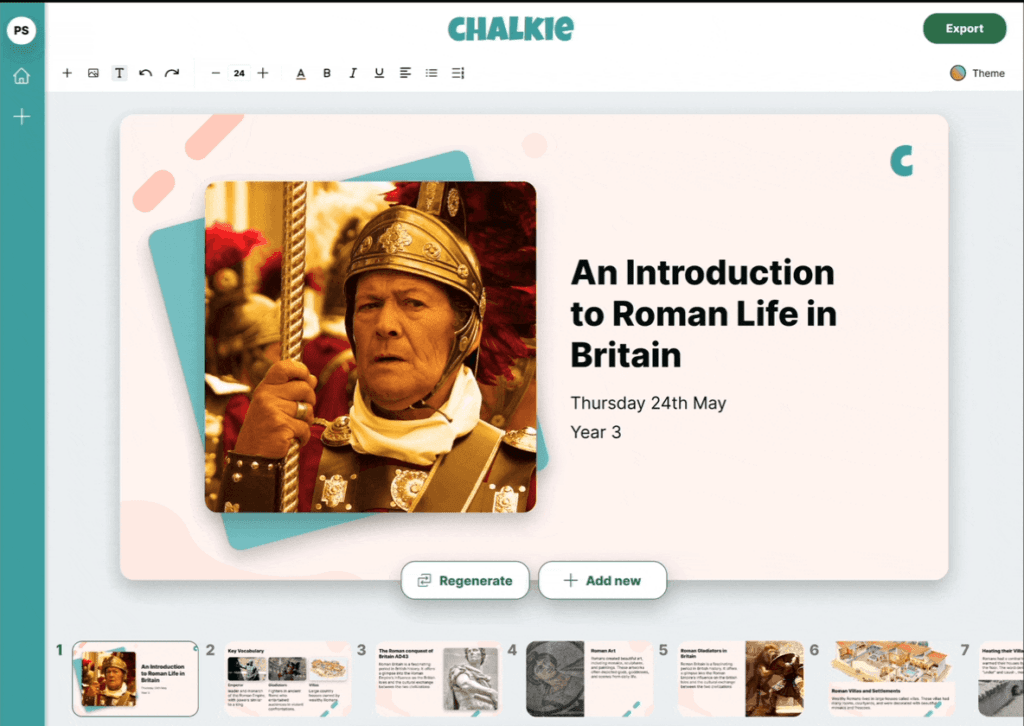Select the Text box tool
The height and width of the screenshot is (726, 1024).
tap(120, 73)
